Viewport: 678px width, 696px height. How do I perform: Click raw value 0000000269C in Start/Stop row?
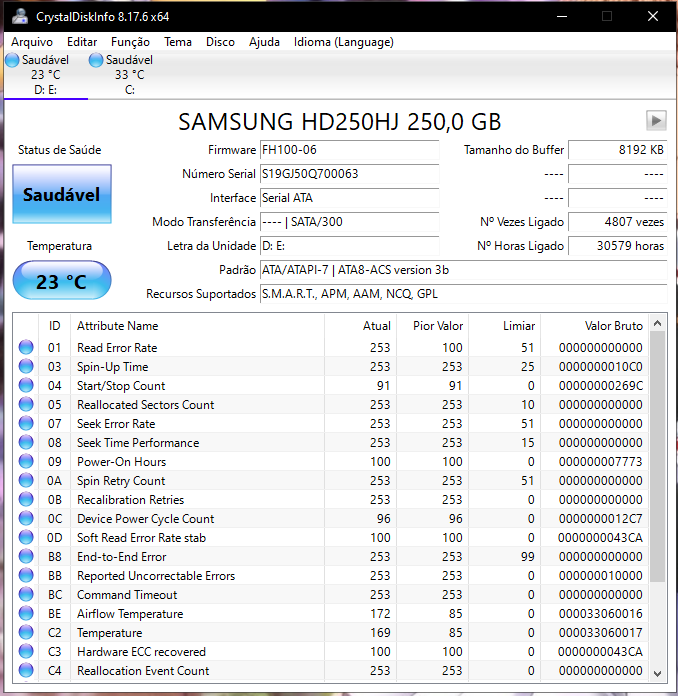(x=601, y=385)
